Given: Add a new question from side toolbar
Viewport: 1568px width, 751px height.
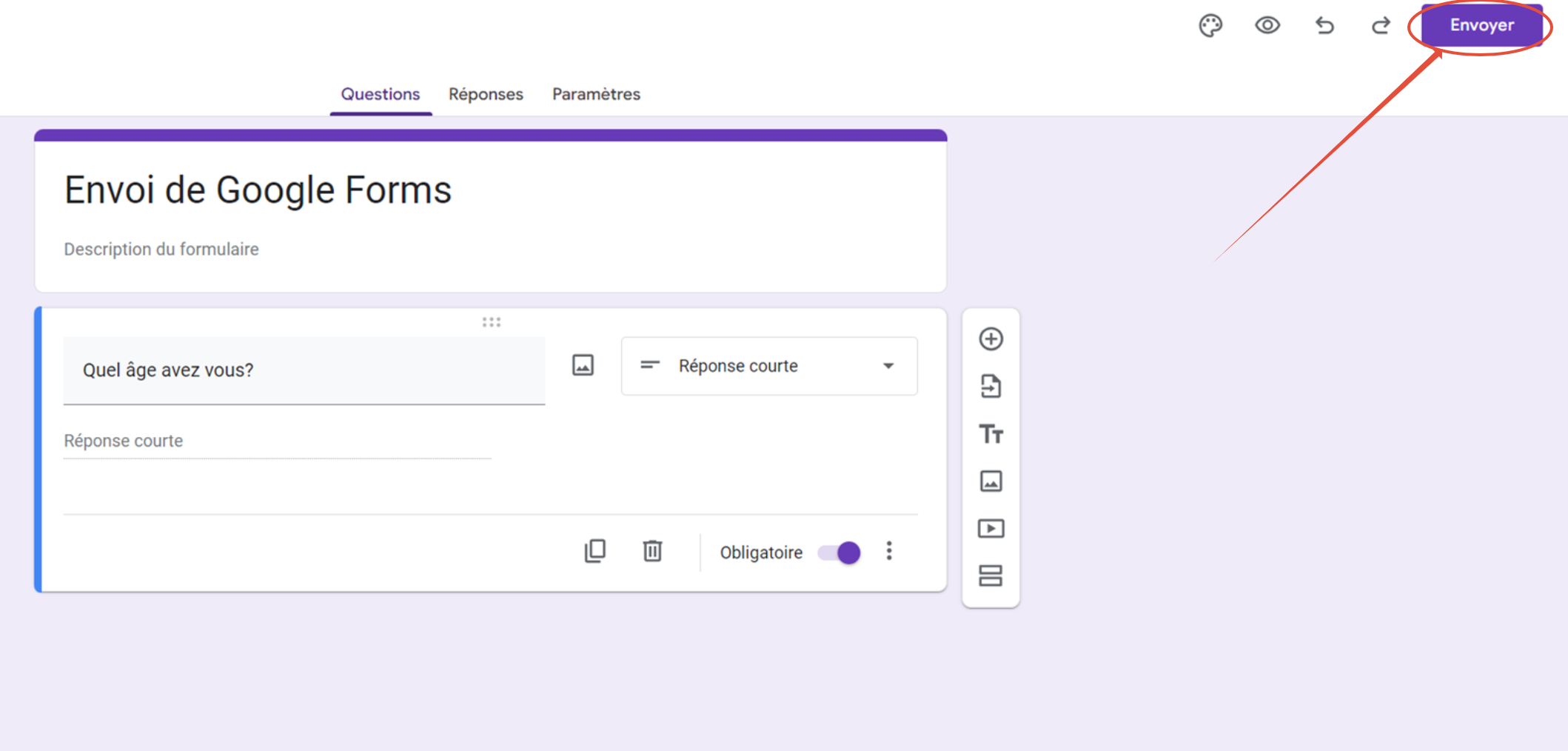Looking at the screenshot, I should tap(991, 339).
